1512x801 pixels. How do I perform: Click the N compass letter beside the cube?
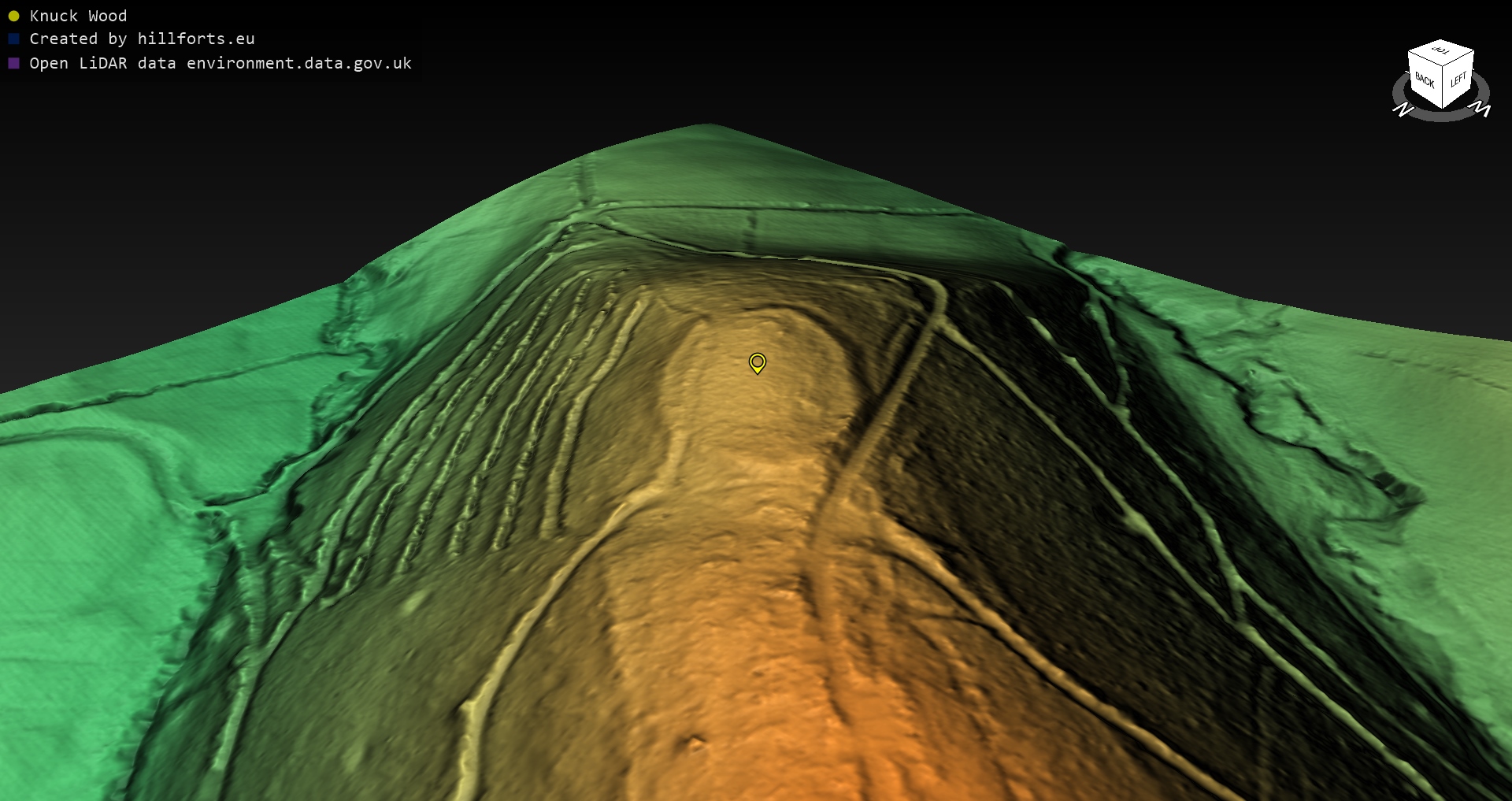pos(1403,109)
